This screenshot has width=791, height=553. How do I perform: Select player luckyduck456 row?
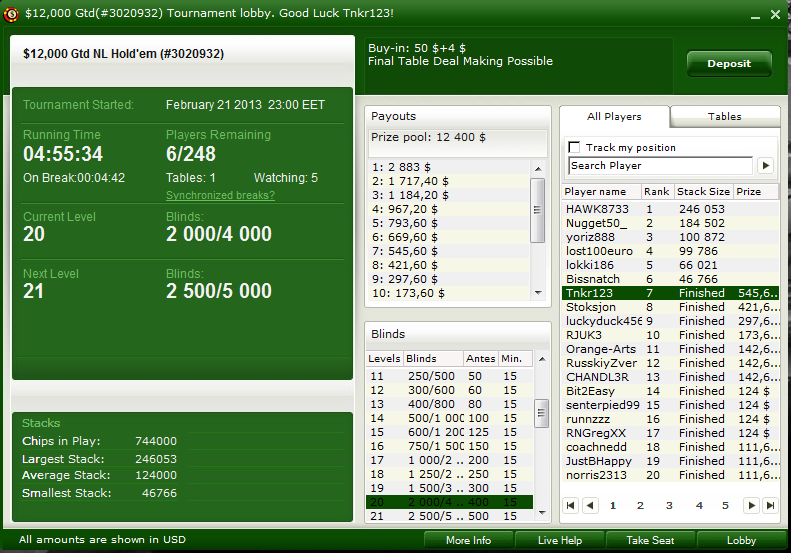671,321
